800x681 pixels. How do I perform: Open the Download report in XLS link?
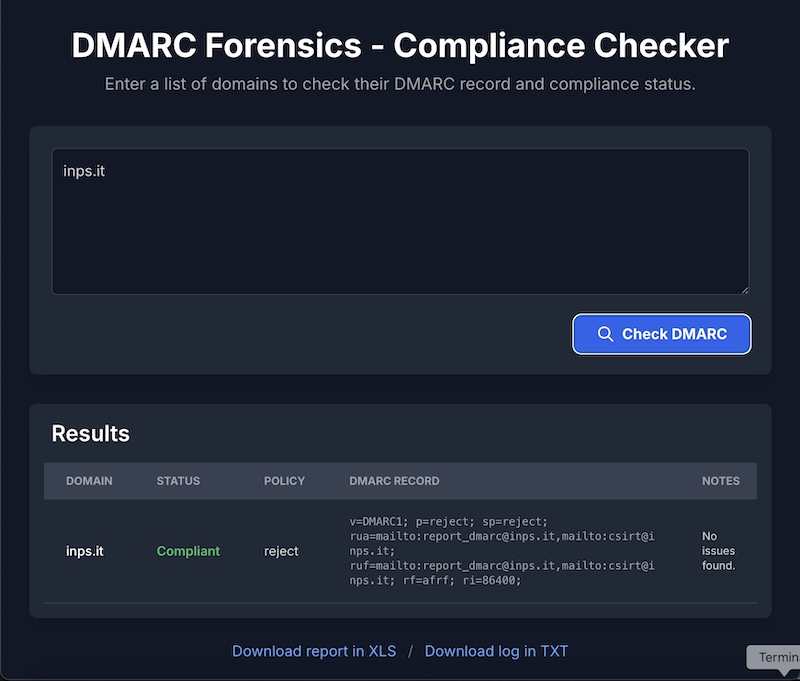[x=314, y=651]
